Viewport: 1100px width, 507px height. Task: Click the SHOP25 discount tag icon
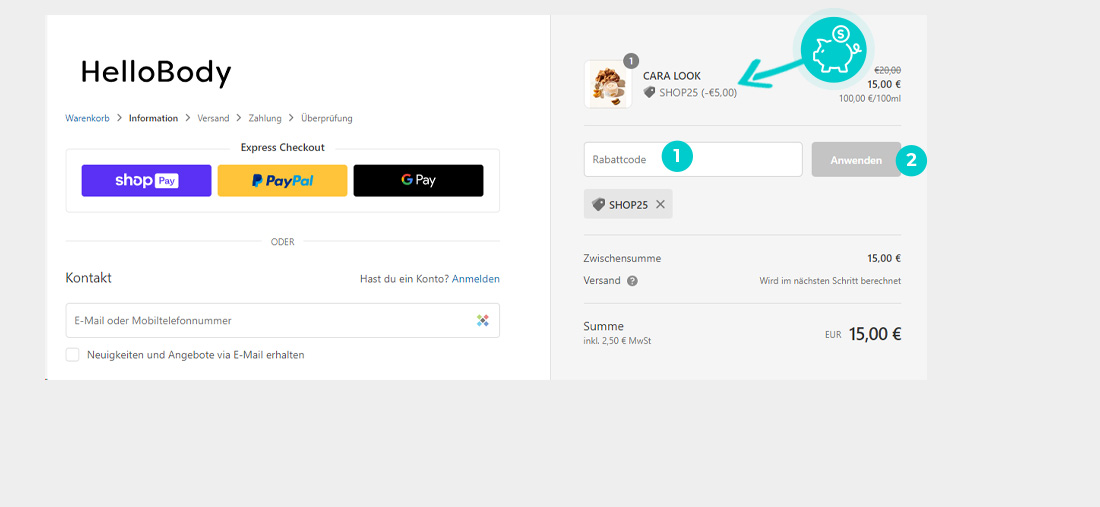[598, 205]
